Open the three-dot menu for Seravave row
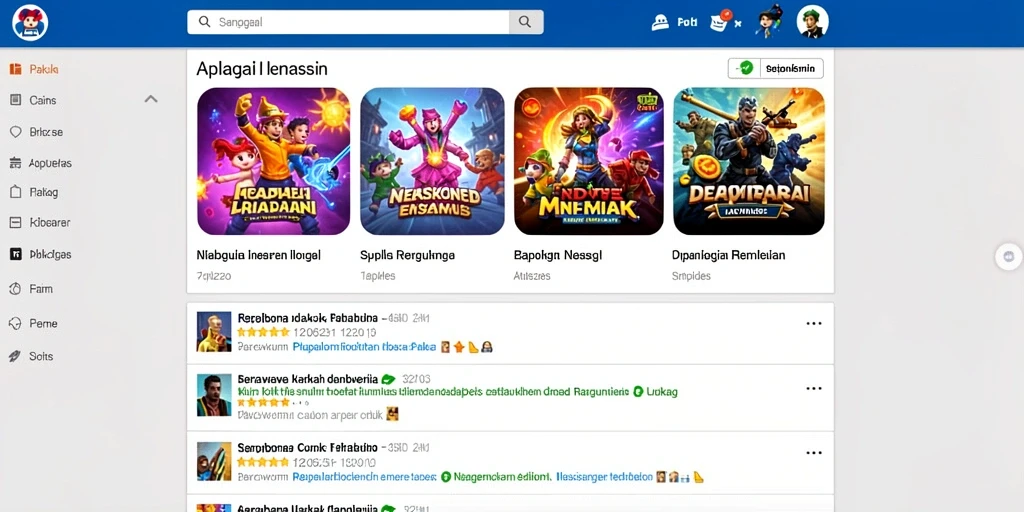 tap(814, 389)
